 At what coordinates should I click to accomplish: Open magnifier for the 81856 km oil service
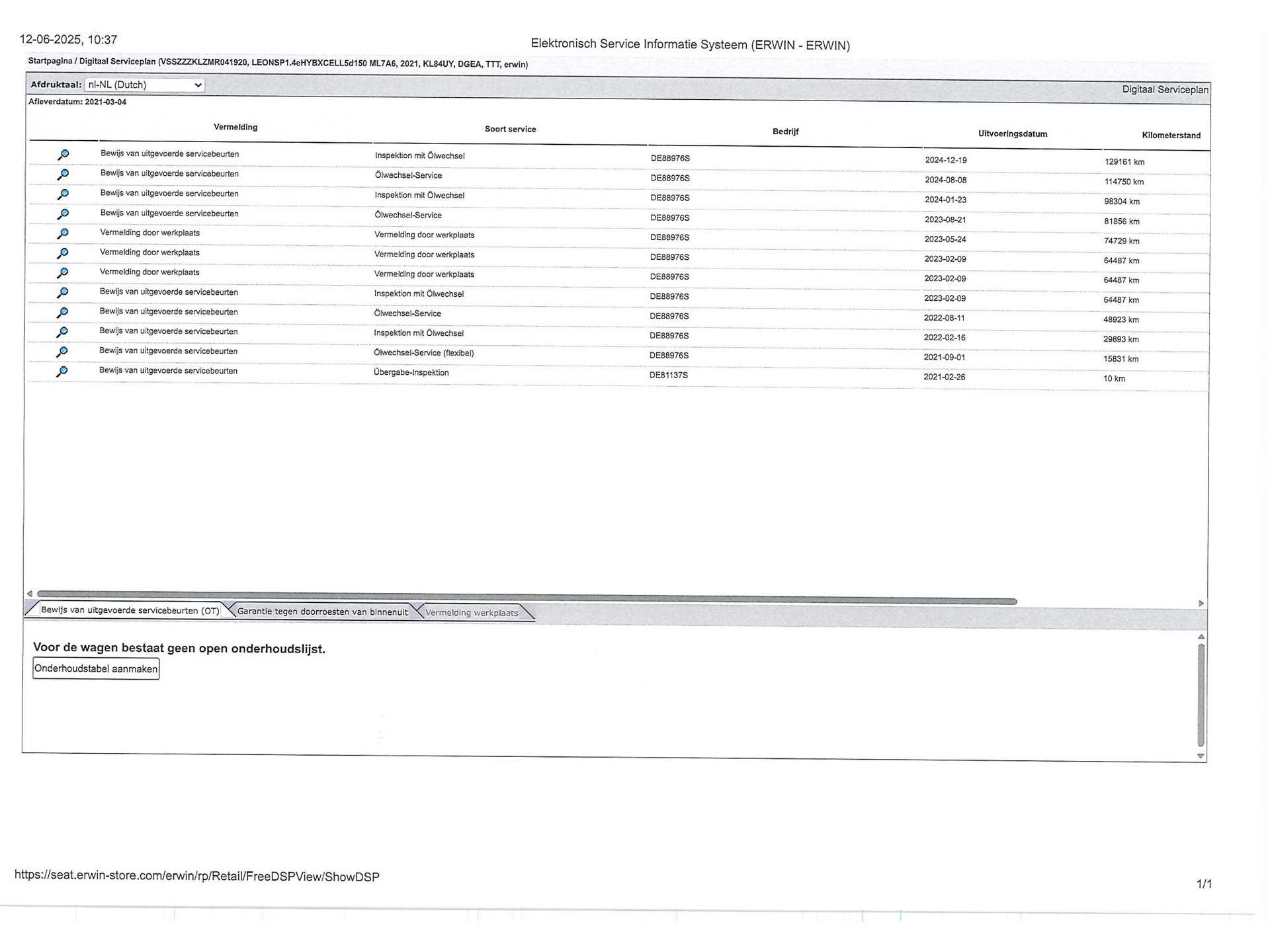(x=63, y=214)
